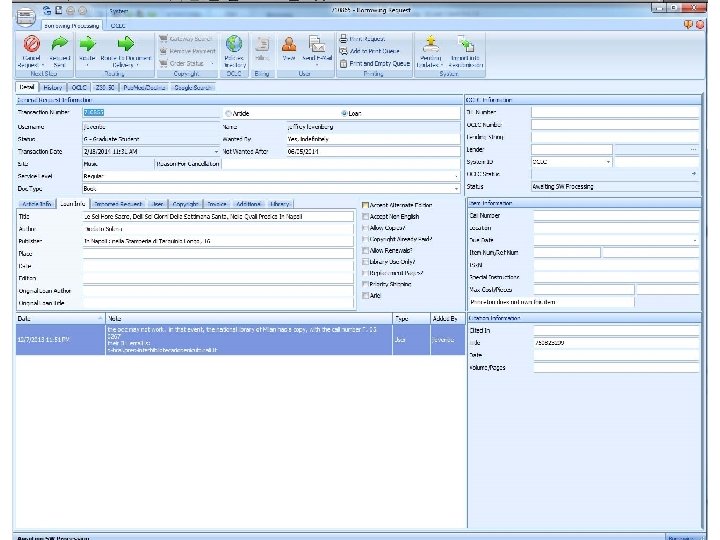
Task: Toggle the Accept Alternate Edition checkbox
Action: coord(366,204)
